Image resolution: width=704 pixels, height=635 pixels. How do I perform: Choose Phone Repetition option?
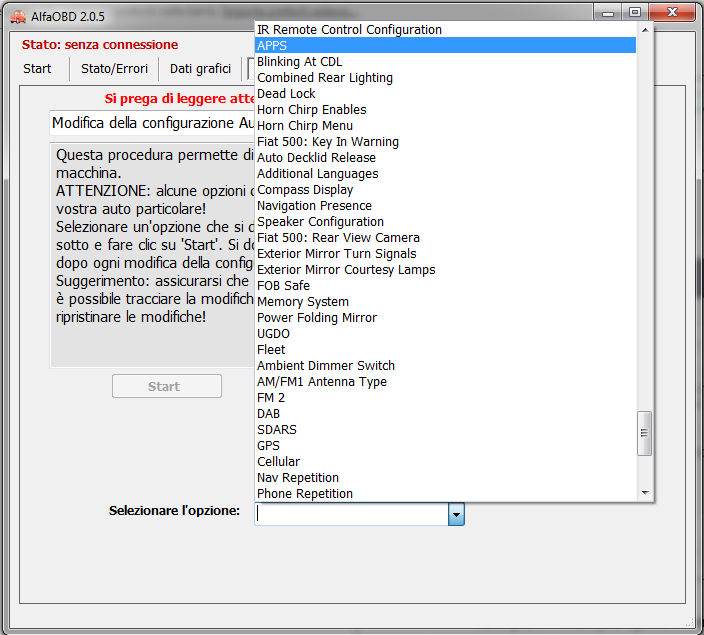tap(445, 494)
